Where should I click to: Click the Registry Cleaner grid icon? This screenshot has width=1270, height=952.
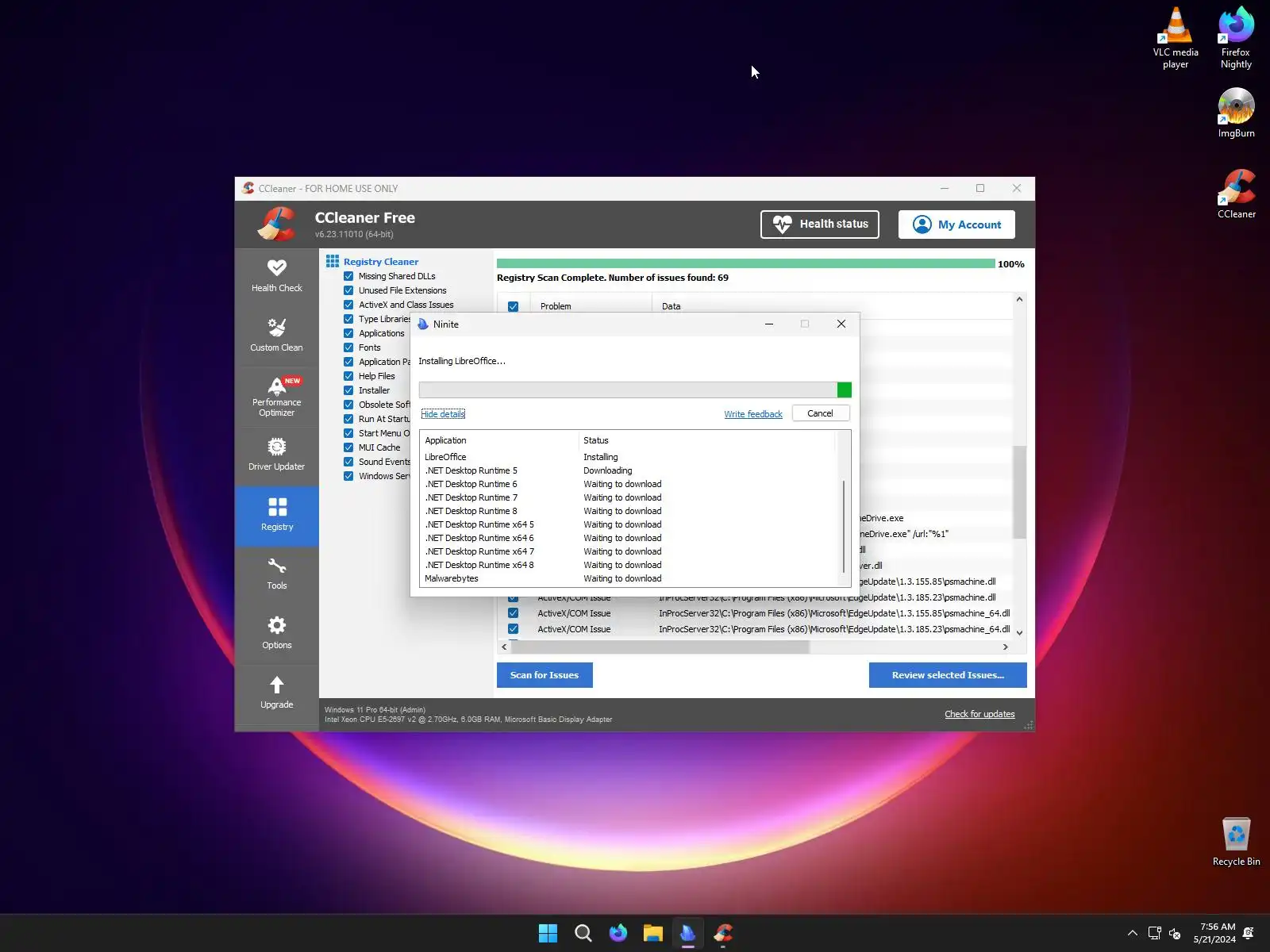(x=332, y=261)
